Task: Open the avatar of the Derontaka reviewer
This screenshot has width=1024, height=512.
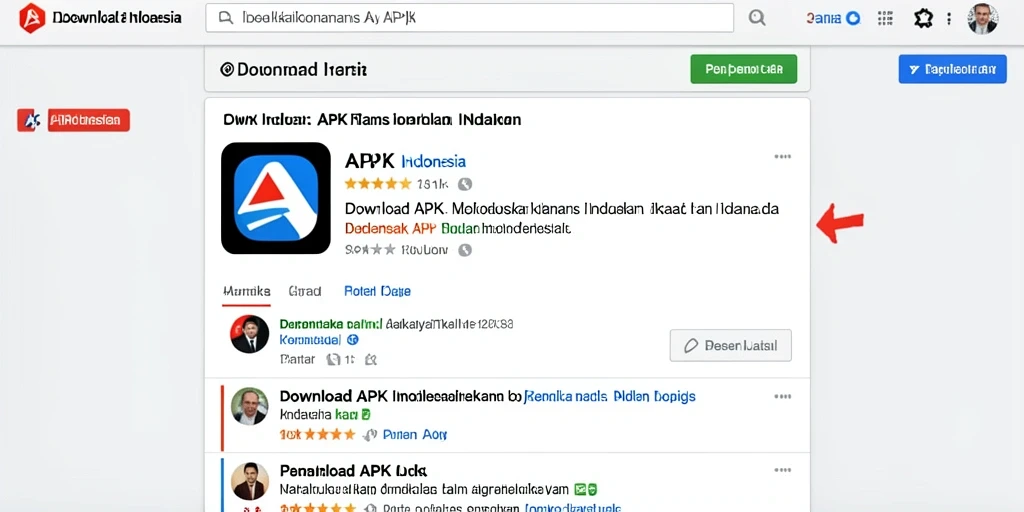Action: (249, 334)
